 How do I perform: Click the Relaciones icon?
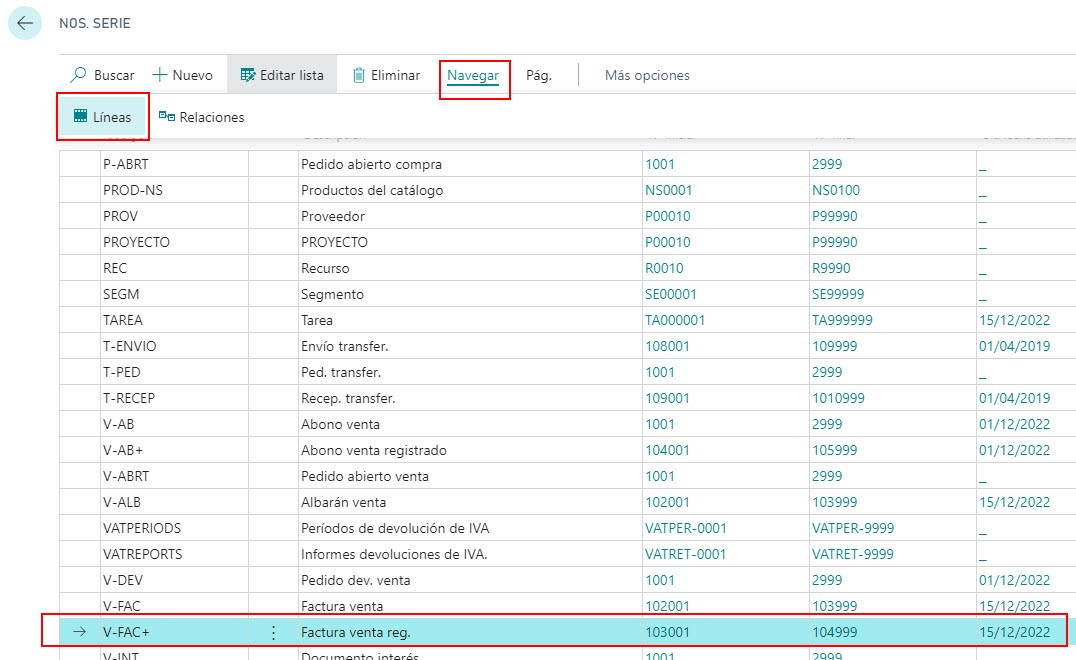click(167, 117)
